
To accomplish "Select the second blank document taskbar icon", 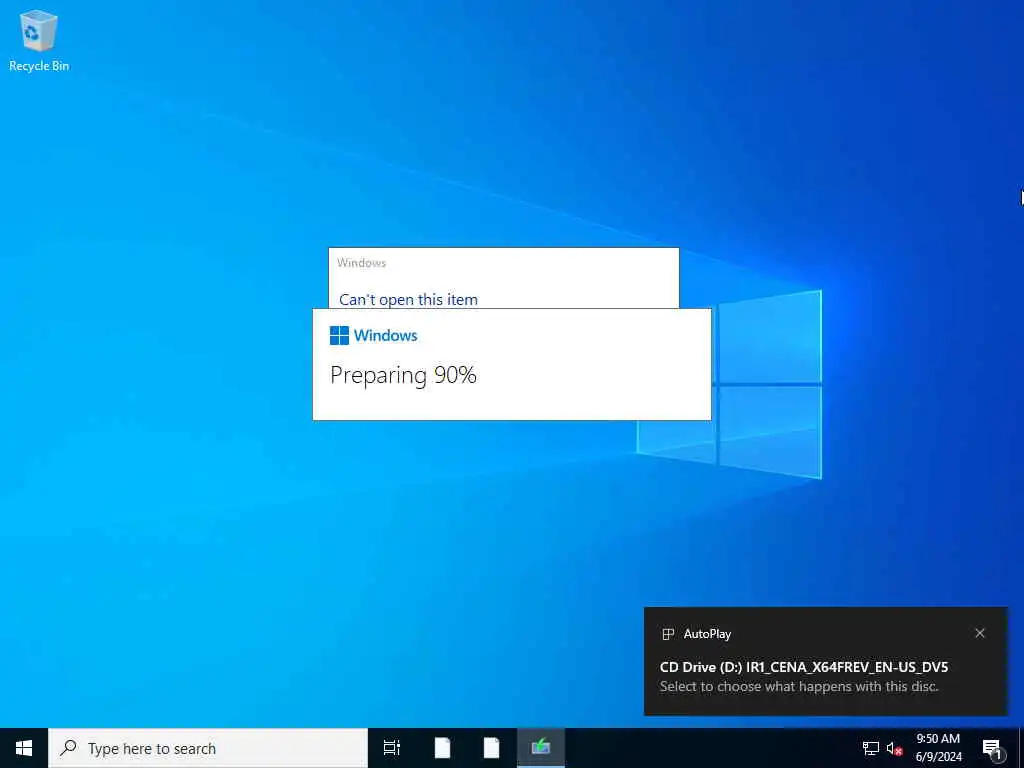I will point(491,748).
